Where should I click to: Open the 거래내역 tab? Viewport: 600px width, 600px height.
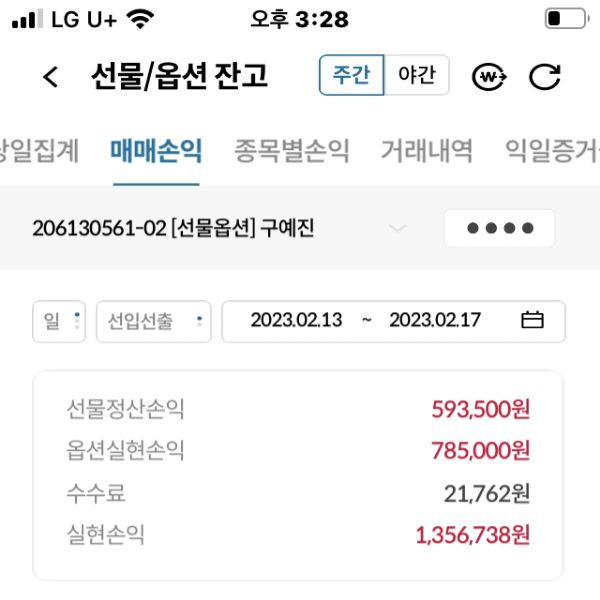pos(427,151)
